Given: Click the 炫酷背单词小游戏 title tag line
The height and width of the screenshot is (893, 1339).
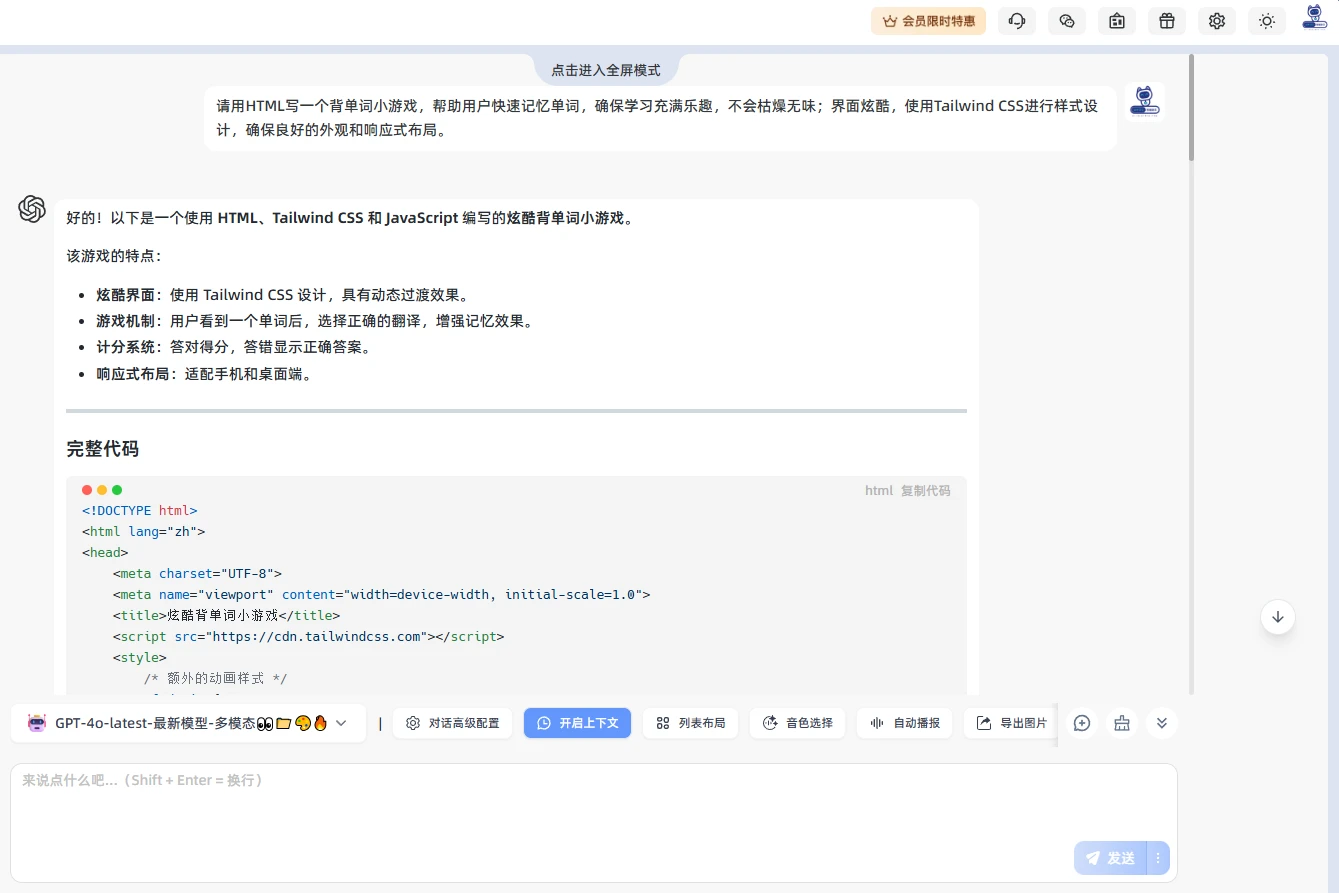Looking at the screenshot, I should [x=226, y=615].
